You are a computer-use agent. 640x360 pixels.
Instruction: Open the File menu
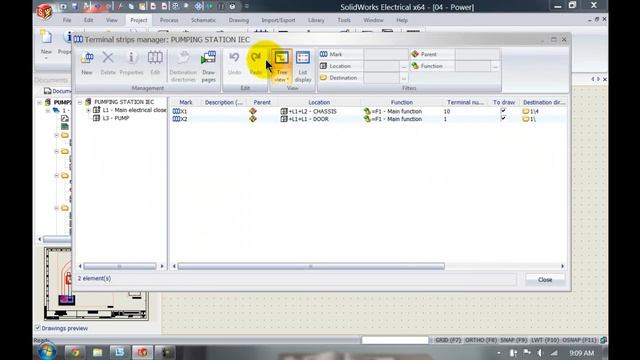click(67, 20)
